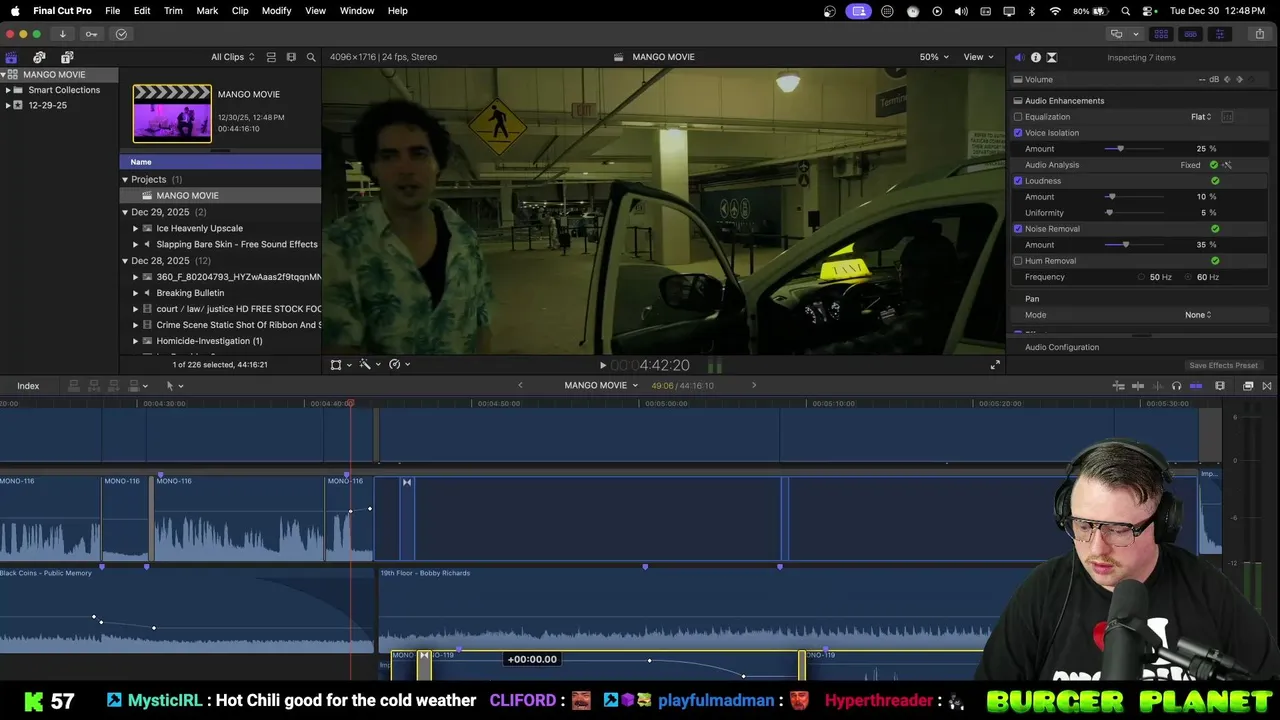Open the Mark menu
The image size is (1280, 720).
coord(207,11)
